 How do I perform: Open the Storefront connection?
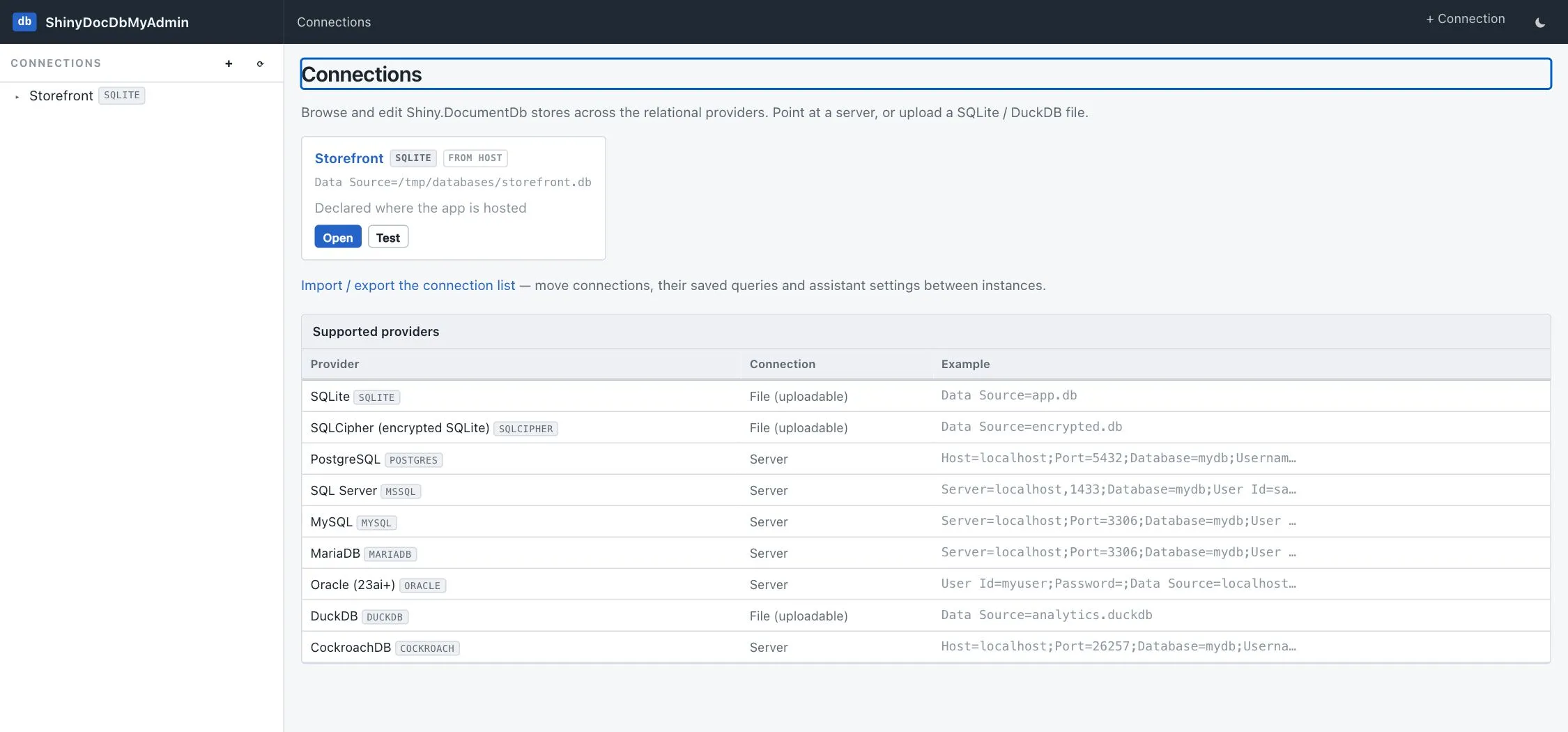(337, 237)
